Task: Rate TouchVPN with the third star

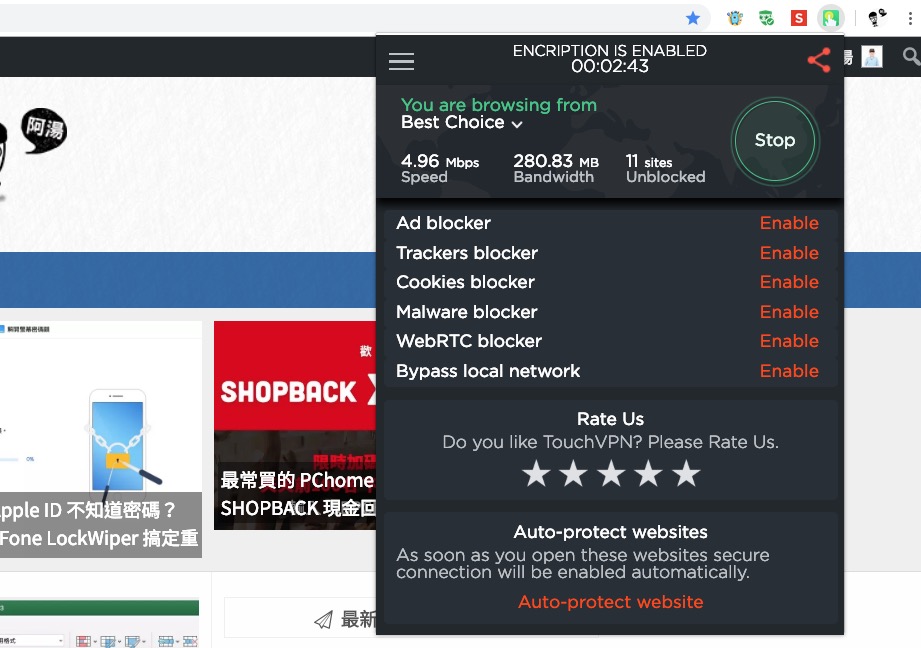Action: tap(611, 473)
